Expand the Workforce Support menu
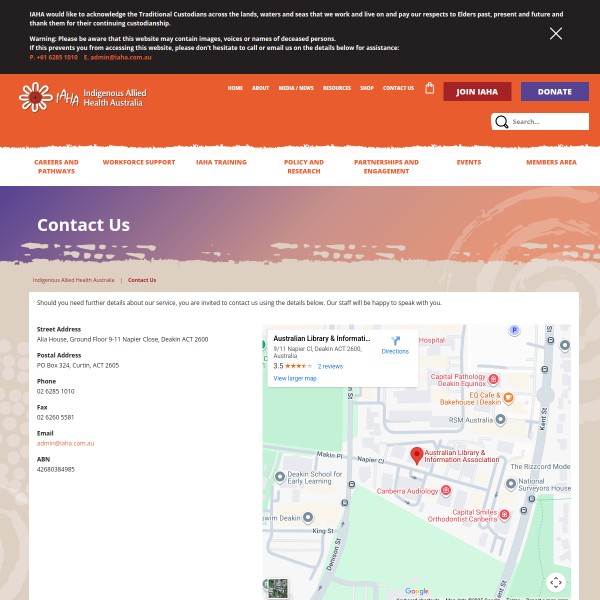The width and height of the screenshot is (600, 600). pyautogui.click(x=138, y=162)
